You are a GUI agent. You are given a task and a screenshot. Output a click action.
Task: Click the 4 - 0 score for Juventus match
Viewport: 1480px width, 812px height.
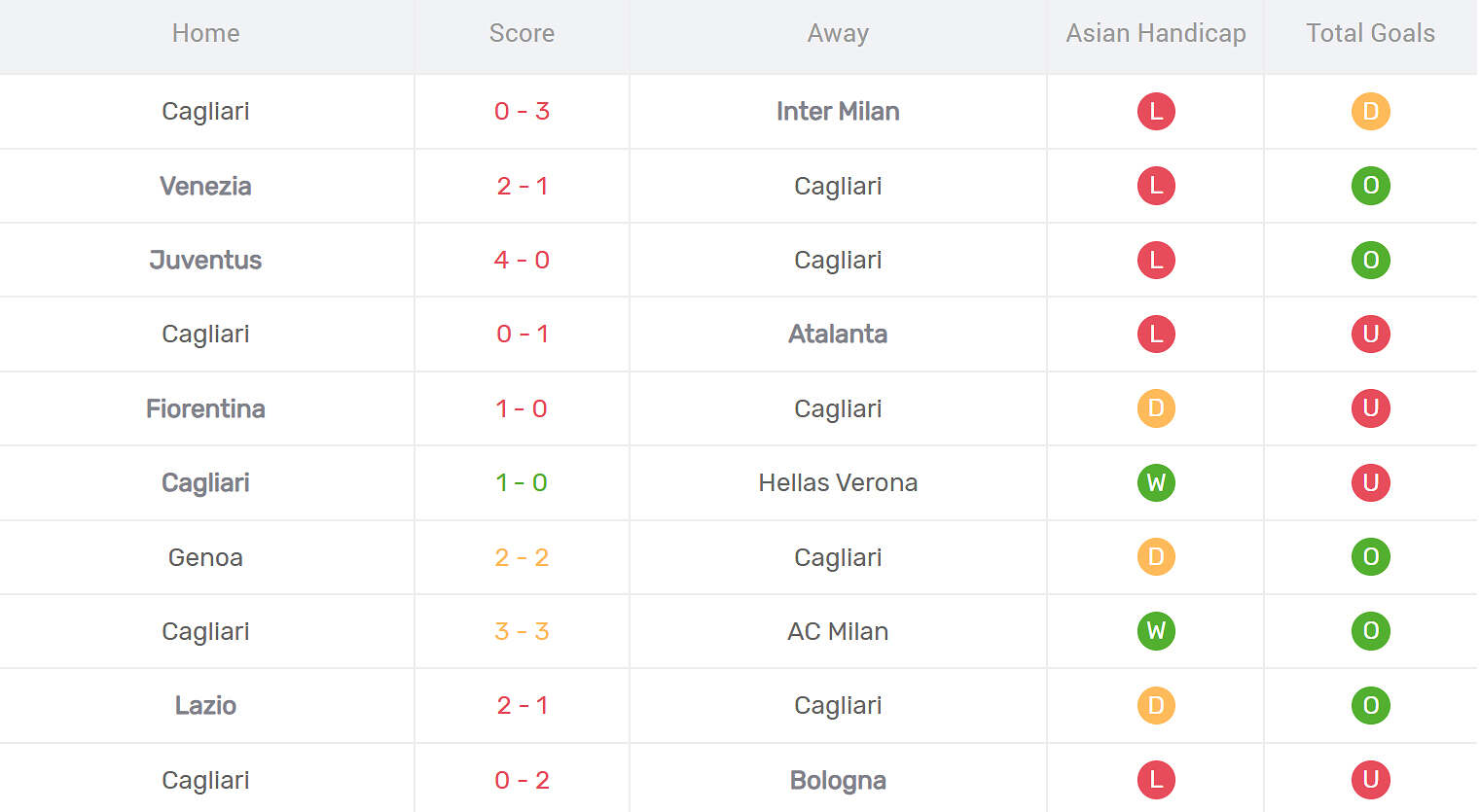(x=522, y=260)
